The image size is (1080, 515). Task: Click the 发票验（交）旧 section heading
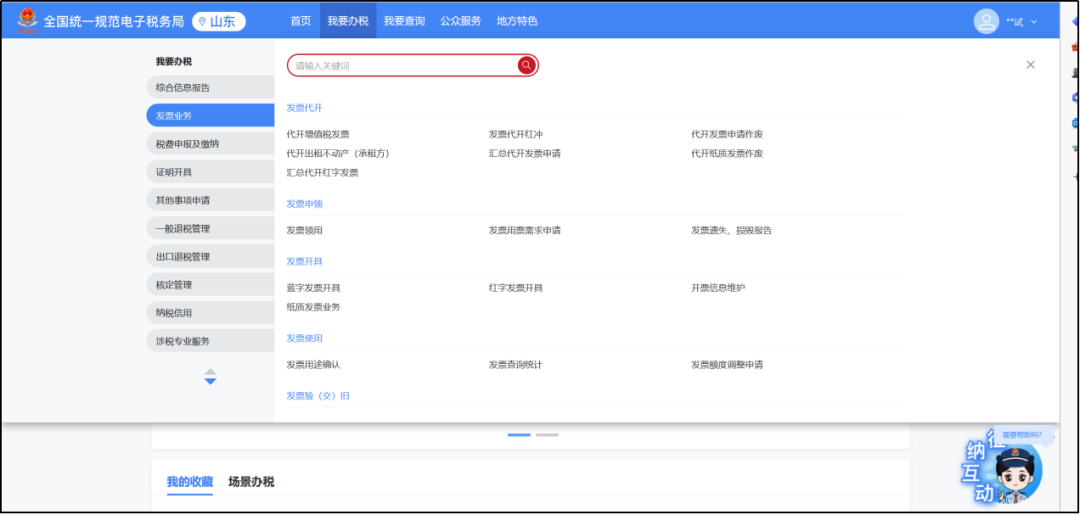point(318,396)
